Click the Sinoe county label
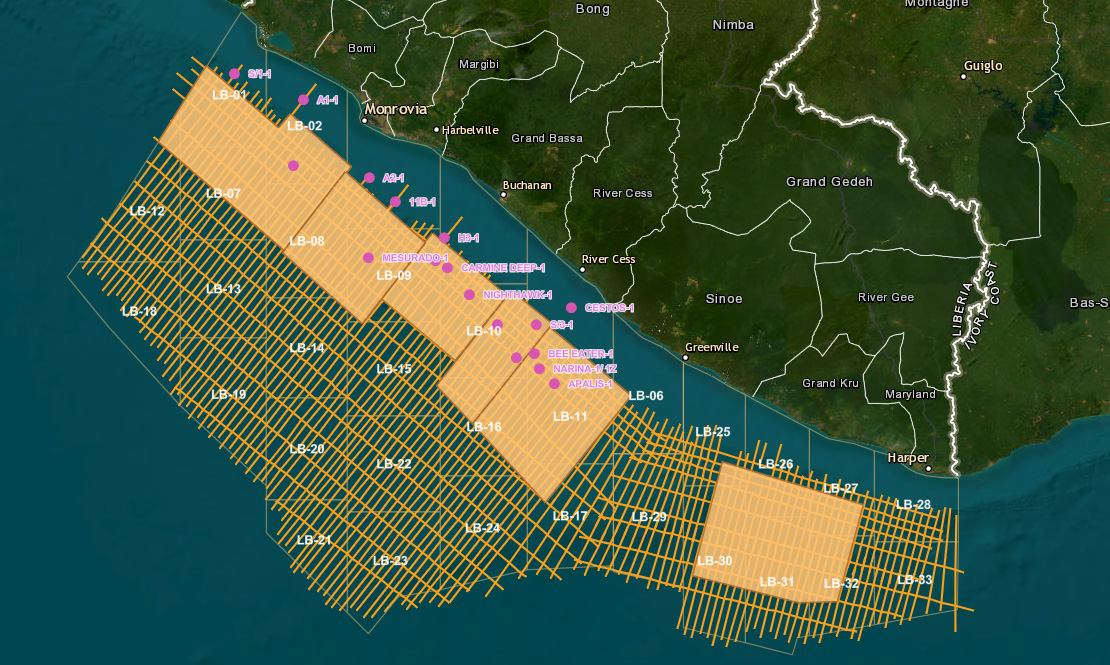 [x=723, y=299]
